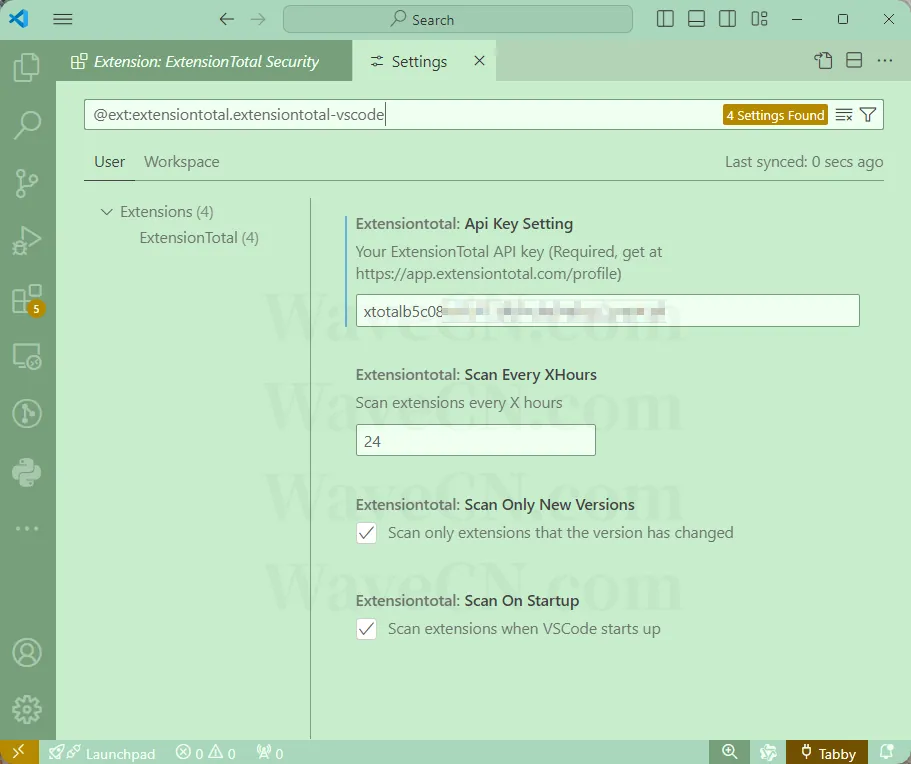Open forwarded ports indicator in status bar
The width and height of the screenshot is (911, 764).
270,753
